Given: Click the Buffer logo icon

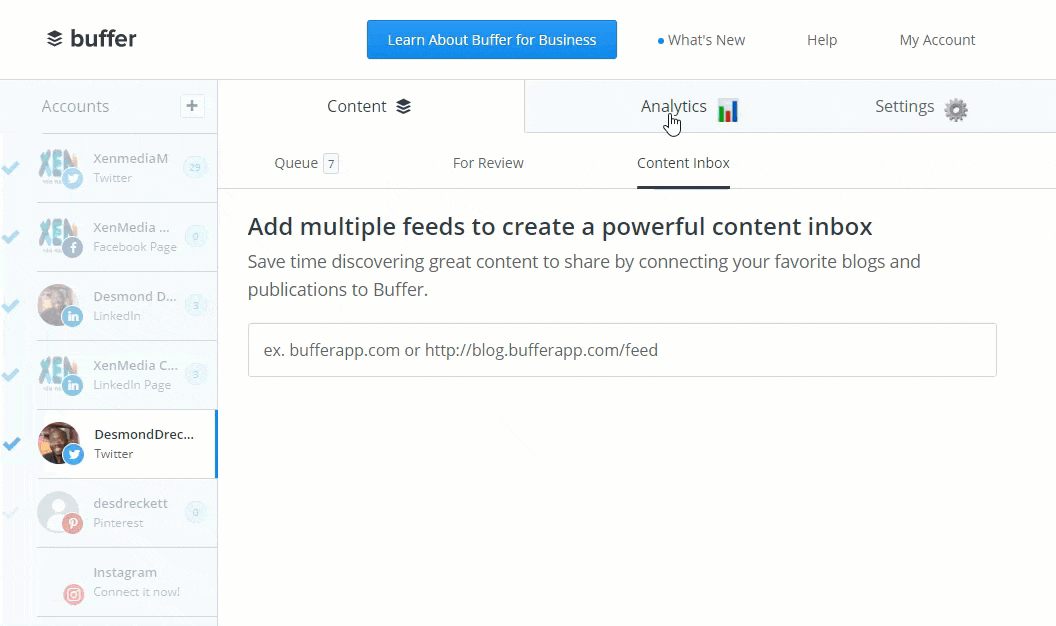Looking at the screenshot, I should click(x=55, y=39).
